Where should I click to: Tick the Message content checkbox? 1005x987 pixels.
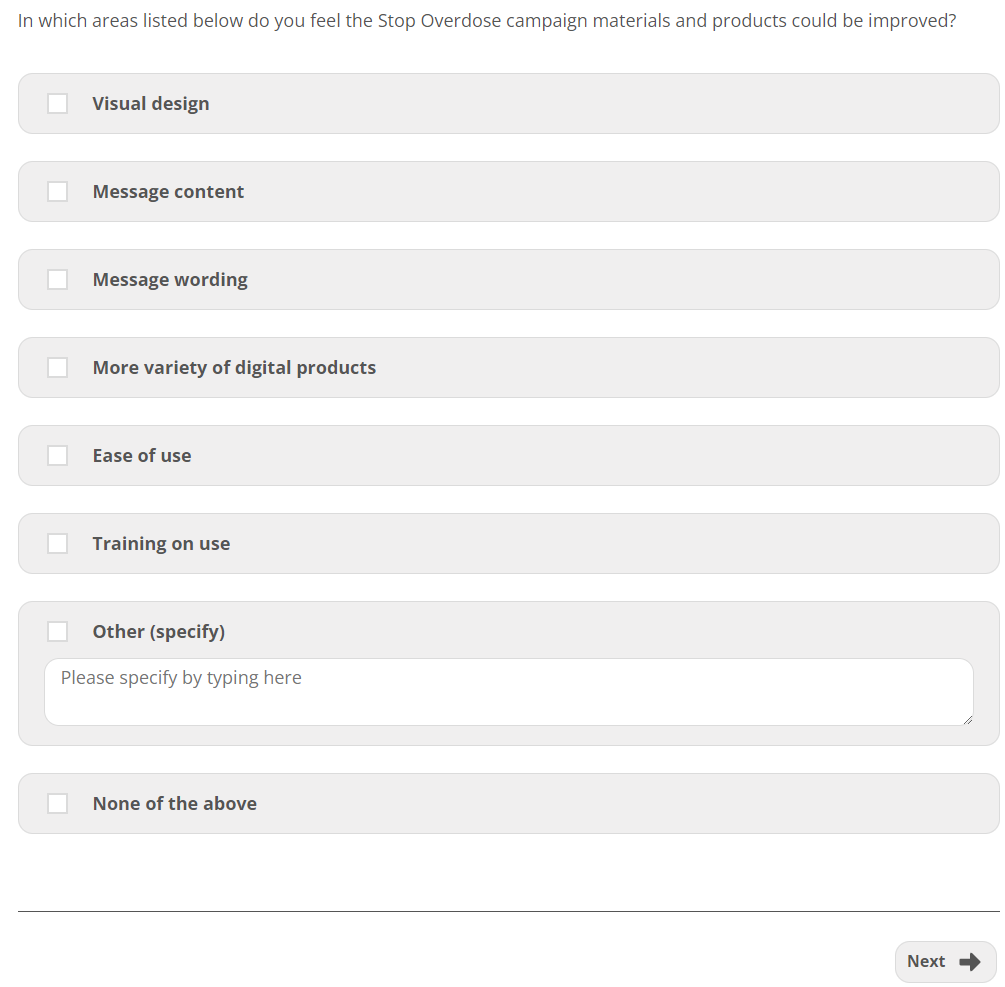[58, 192]
